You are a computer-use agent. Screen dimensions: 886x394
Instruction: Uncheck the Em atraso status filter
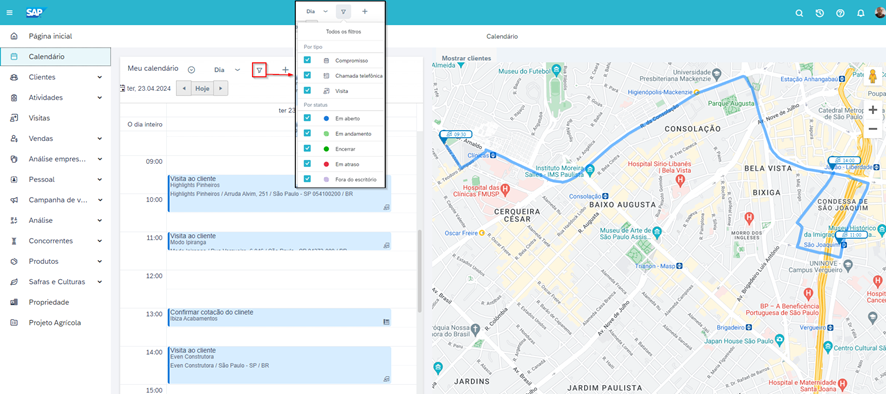point(307,164)
